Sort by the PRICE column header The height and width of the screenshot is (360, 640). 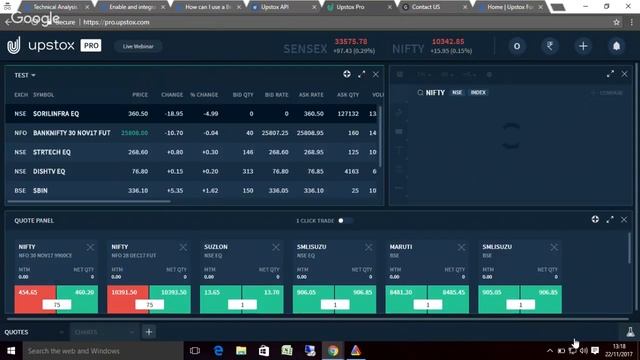pyautogui.click(x=140, y=95)
